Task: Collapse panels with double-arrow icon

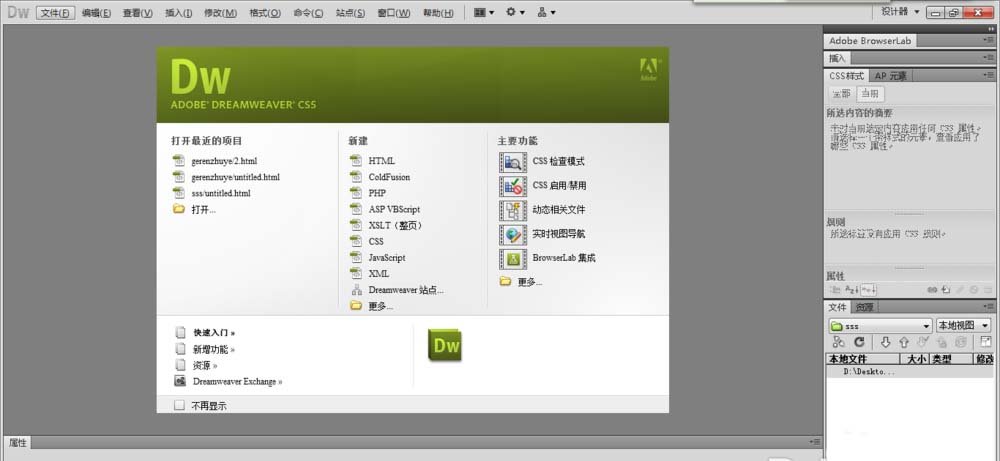Action: (990, 29)
